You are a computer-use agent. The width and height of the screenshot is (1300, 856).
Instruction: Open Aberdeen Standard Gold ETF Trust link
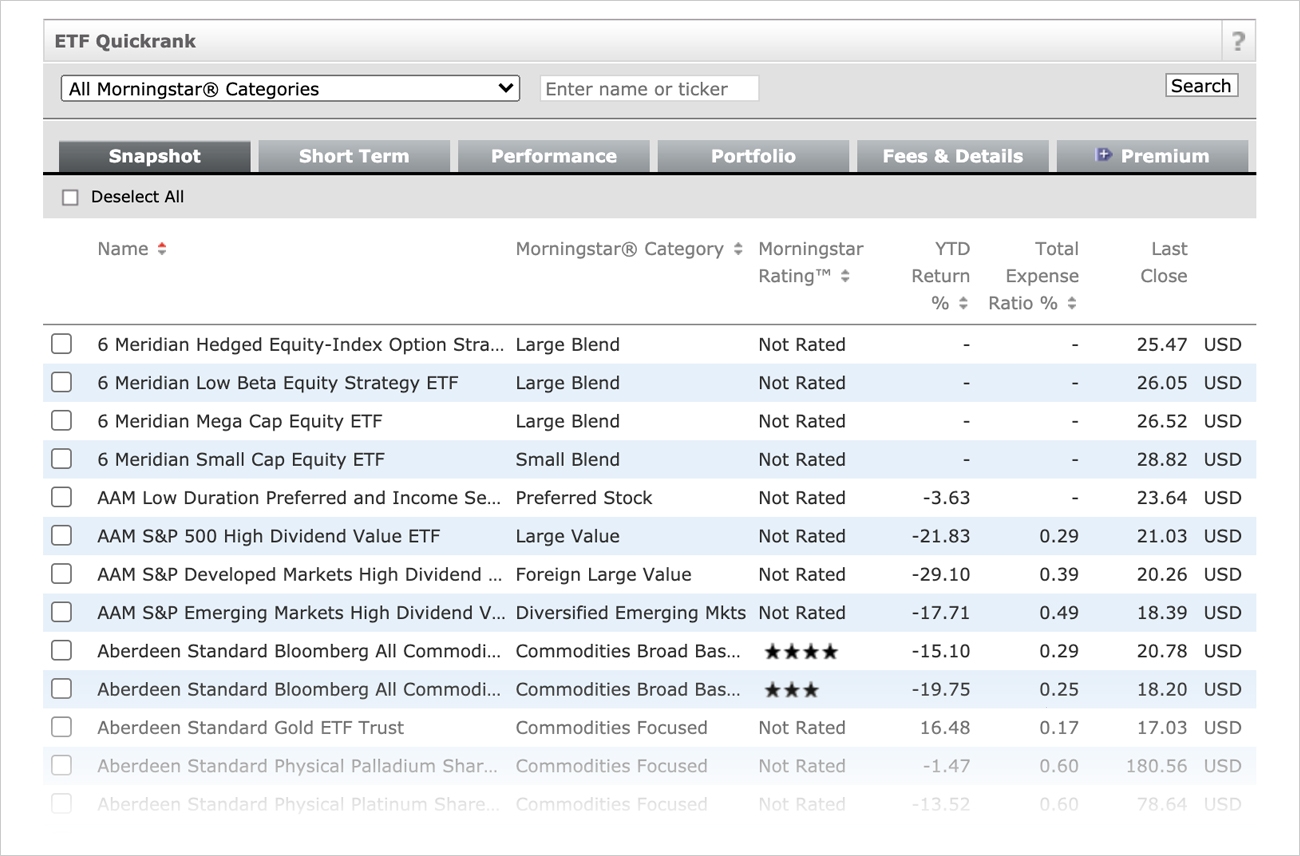click(x=251, y=728)
